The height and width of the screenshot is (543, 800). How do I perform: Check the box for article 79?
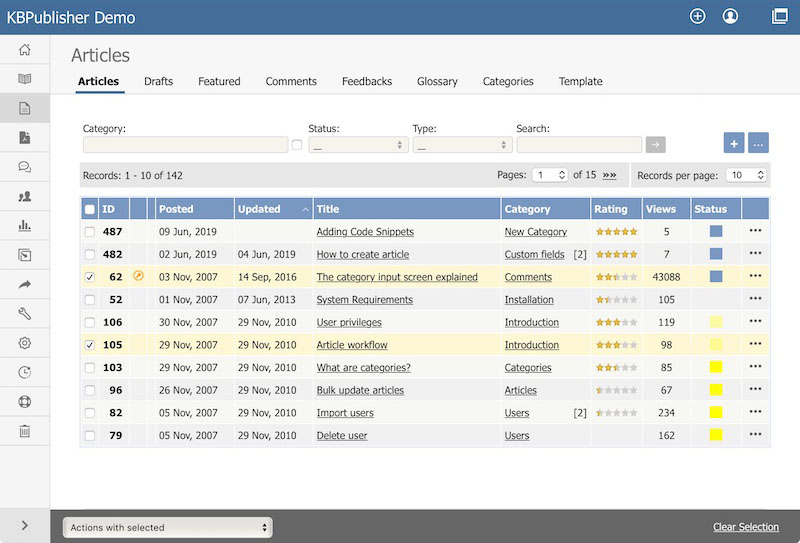pyautogui.click(x=89, y=436)
